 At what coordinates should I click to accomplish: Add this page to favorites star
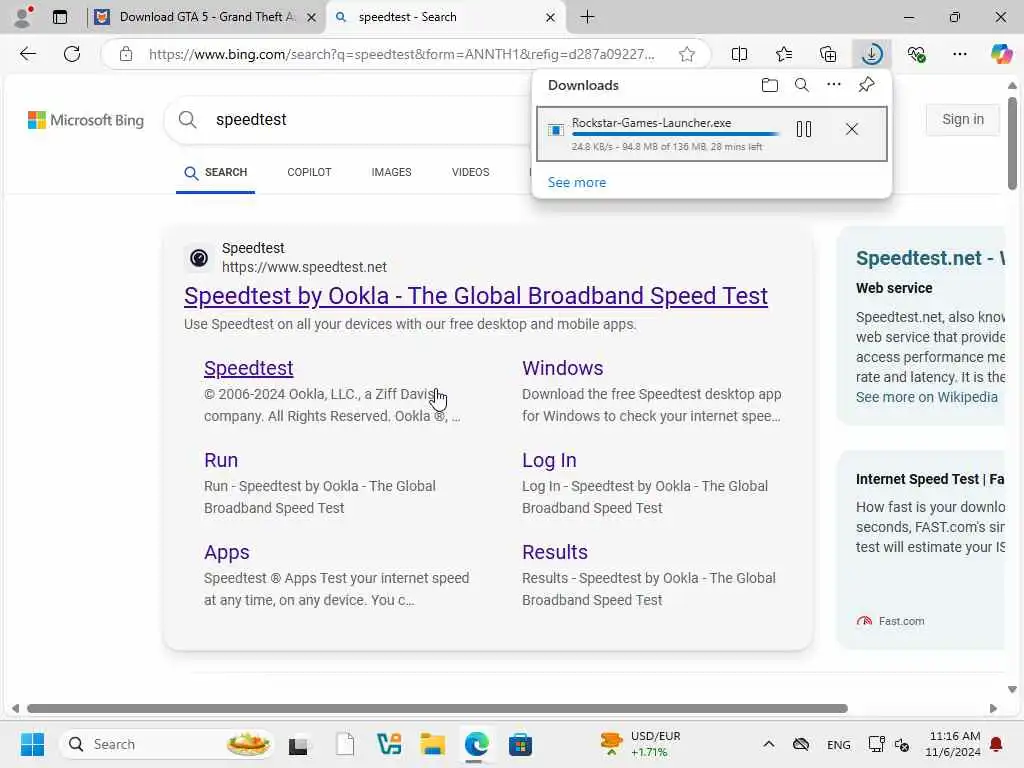coord(686,54)
